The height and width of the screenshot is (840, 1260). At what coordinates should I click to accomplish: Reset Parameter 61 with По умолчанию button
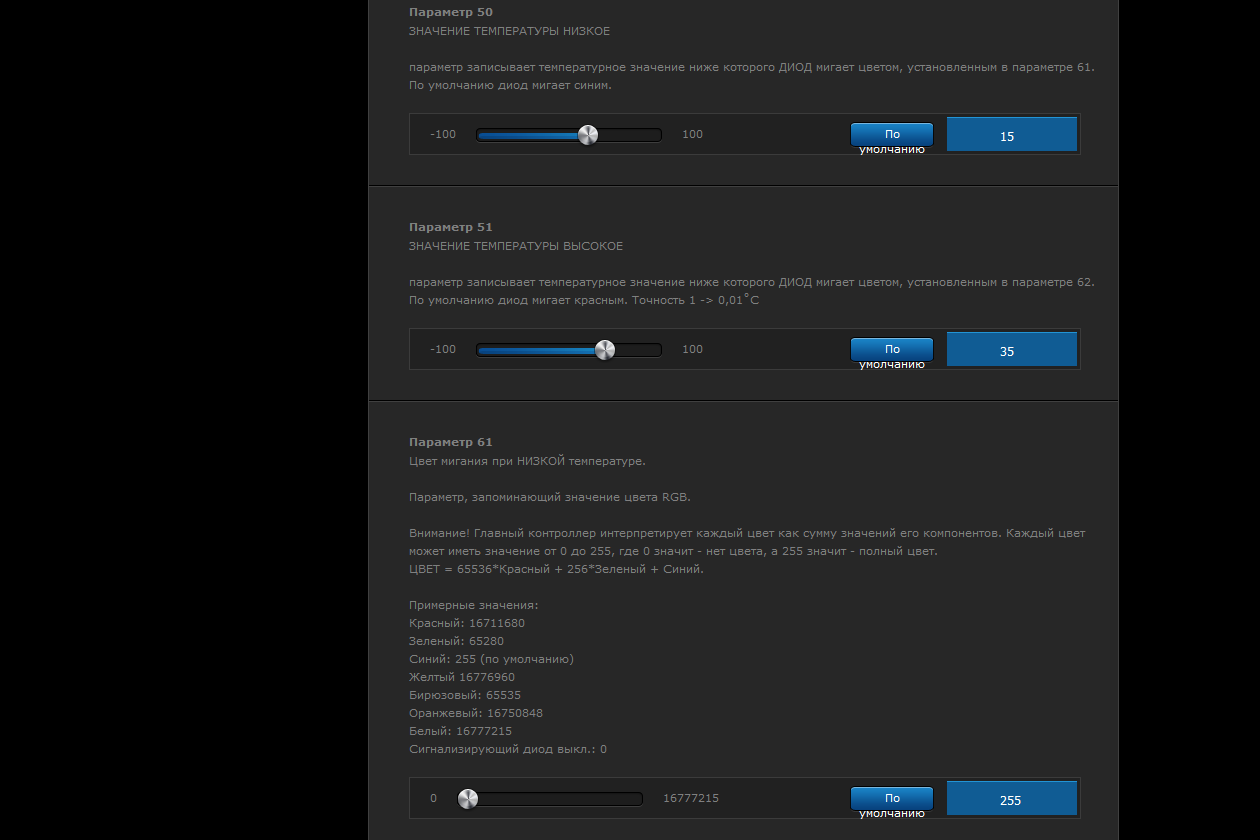891,799
